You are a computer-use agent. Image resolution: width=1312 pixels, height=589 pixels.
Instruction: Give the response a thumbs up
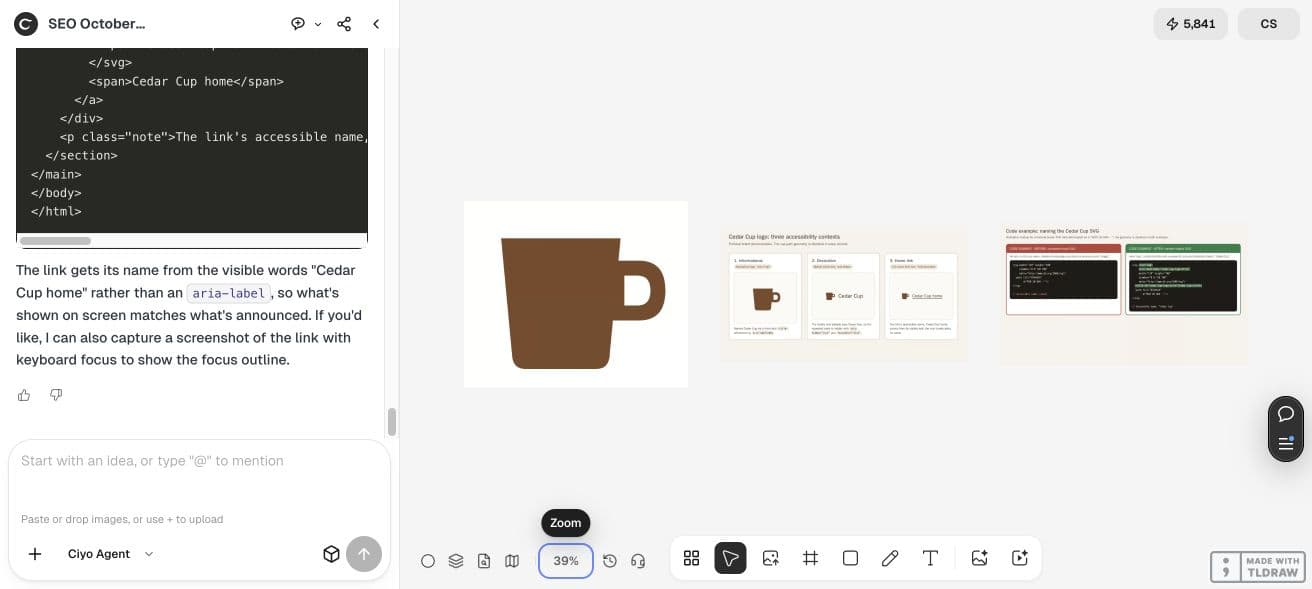pos(24,395)
